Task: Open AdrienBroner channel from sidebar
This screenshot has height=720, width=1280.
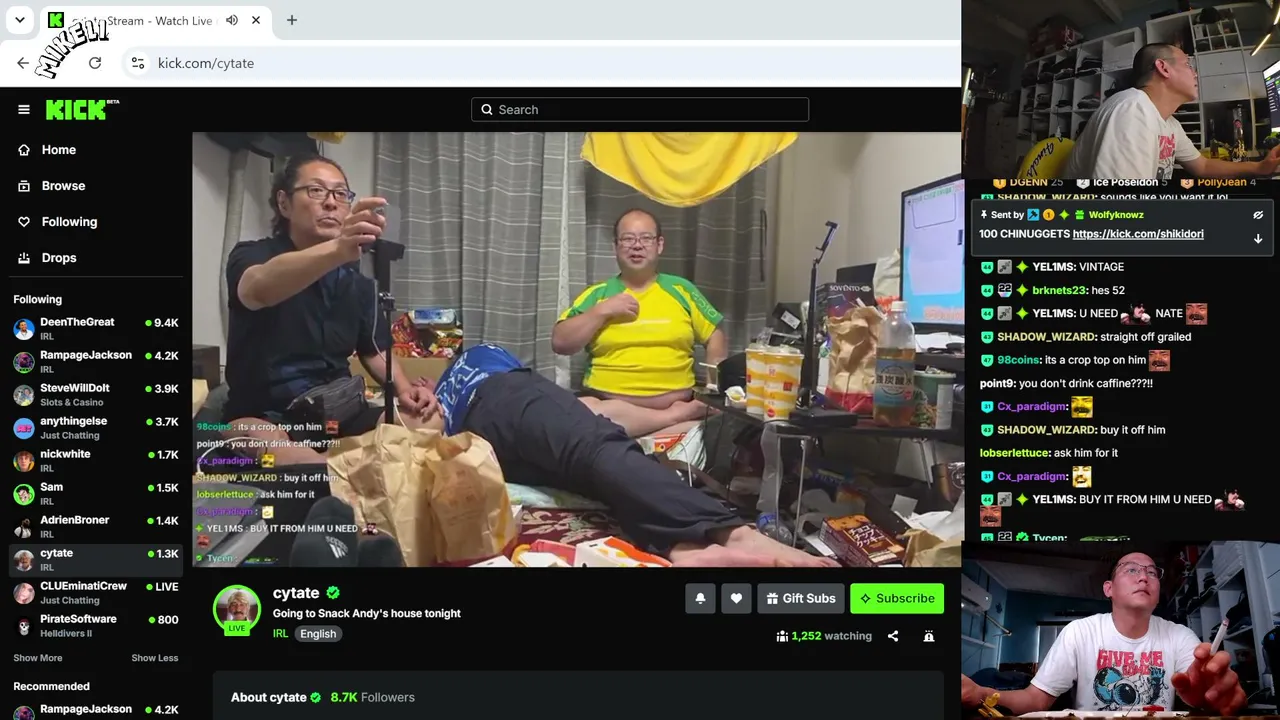Action: tap(96, 527)
